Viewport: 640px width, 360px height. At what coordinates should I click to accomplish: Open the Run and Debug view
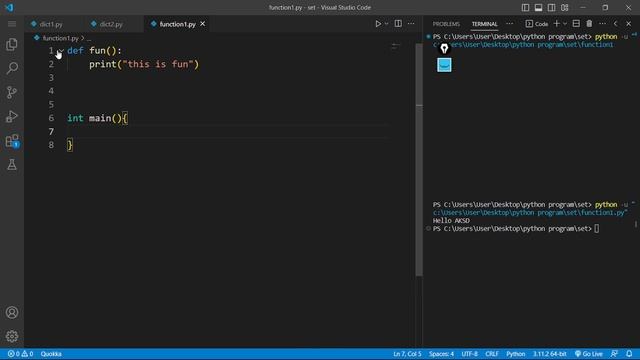point(12,116)
